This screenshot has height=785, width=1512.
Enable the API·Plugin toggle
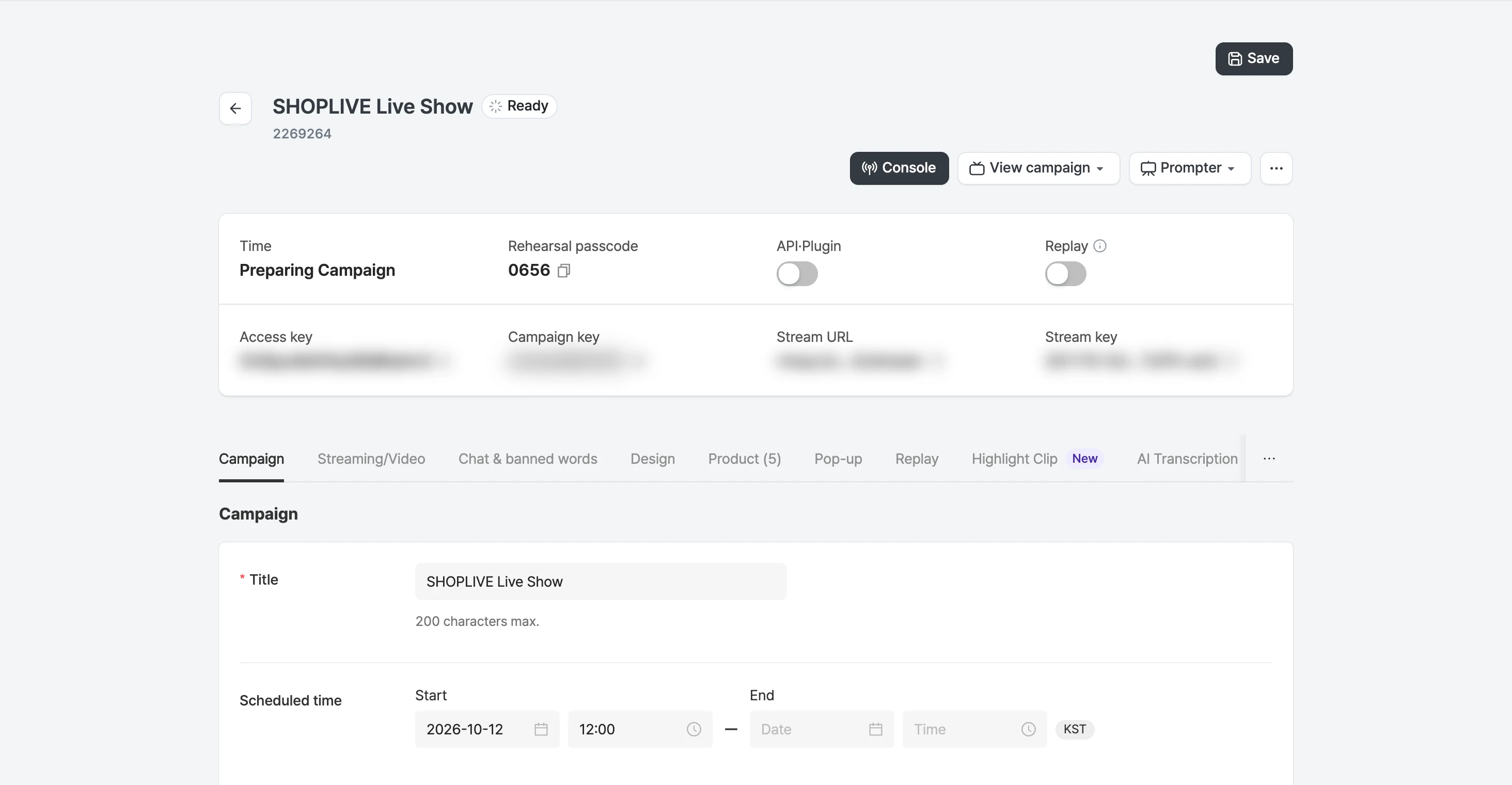pyautogui.click(x=797, y=274)
